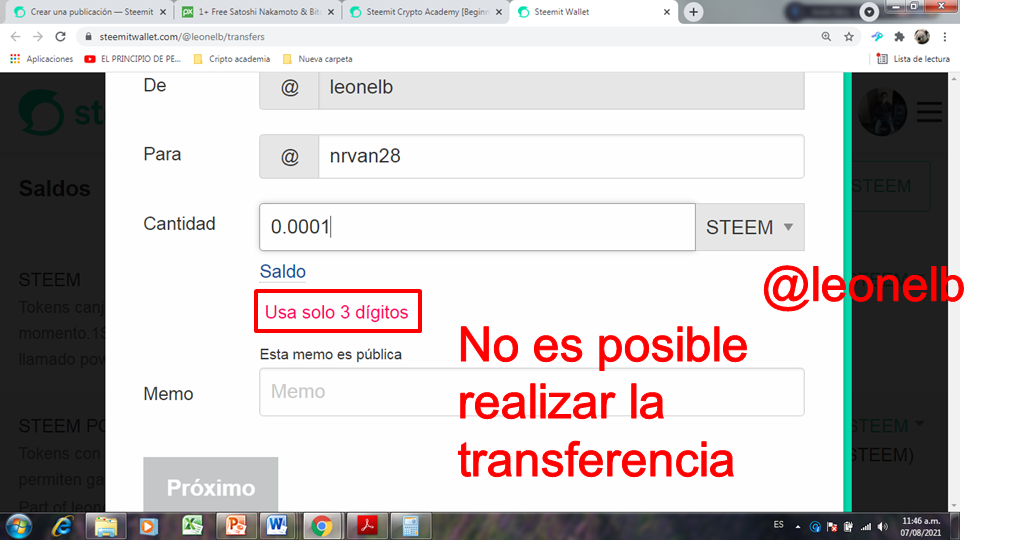Image resolution: width=1024 pixels, height=540 pixels.
Task: Switch to the Steemit Crypto Academy tab
Action: pyautogui.click(x=426, y=12)
